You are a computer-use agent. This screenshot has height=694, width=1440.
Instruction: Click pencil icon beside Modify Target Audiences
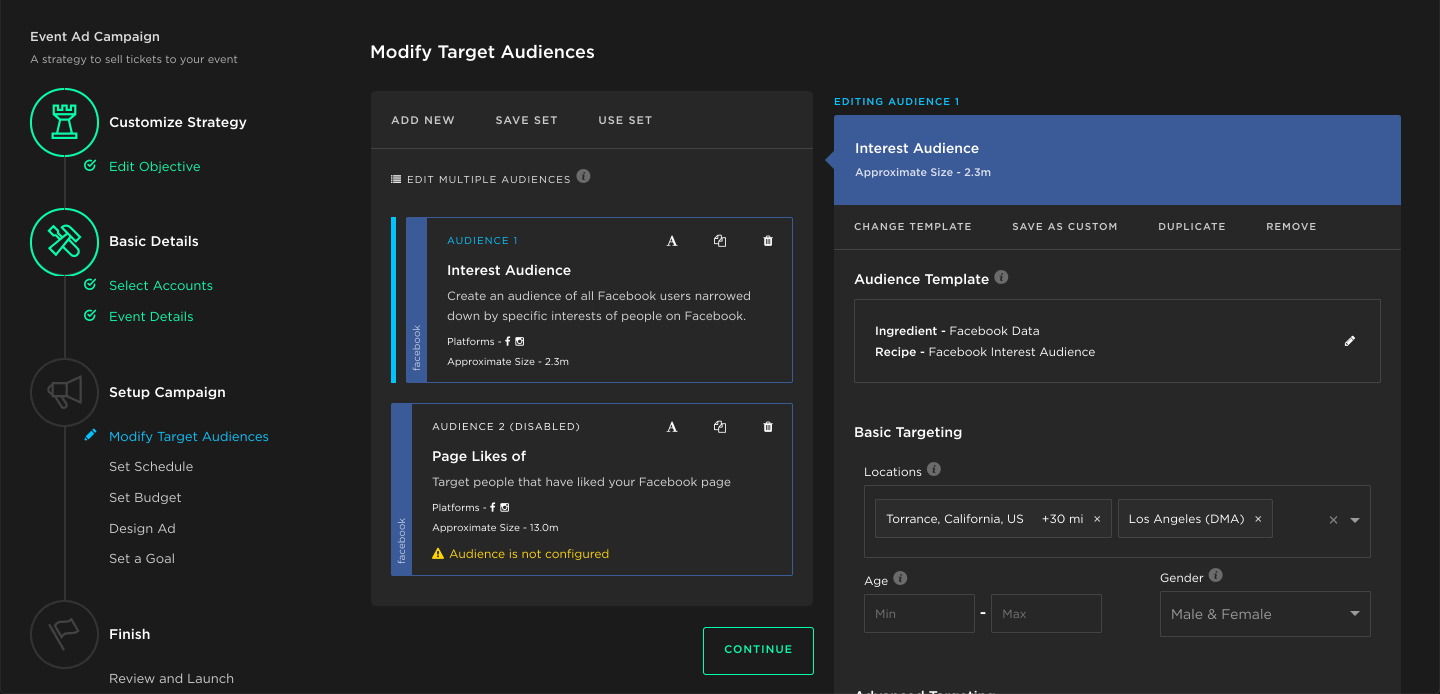91,435
